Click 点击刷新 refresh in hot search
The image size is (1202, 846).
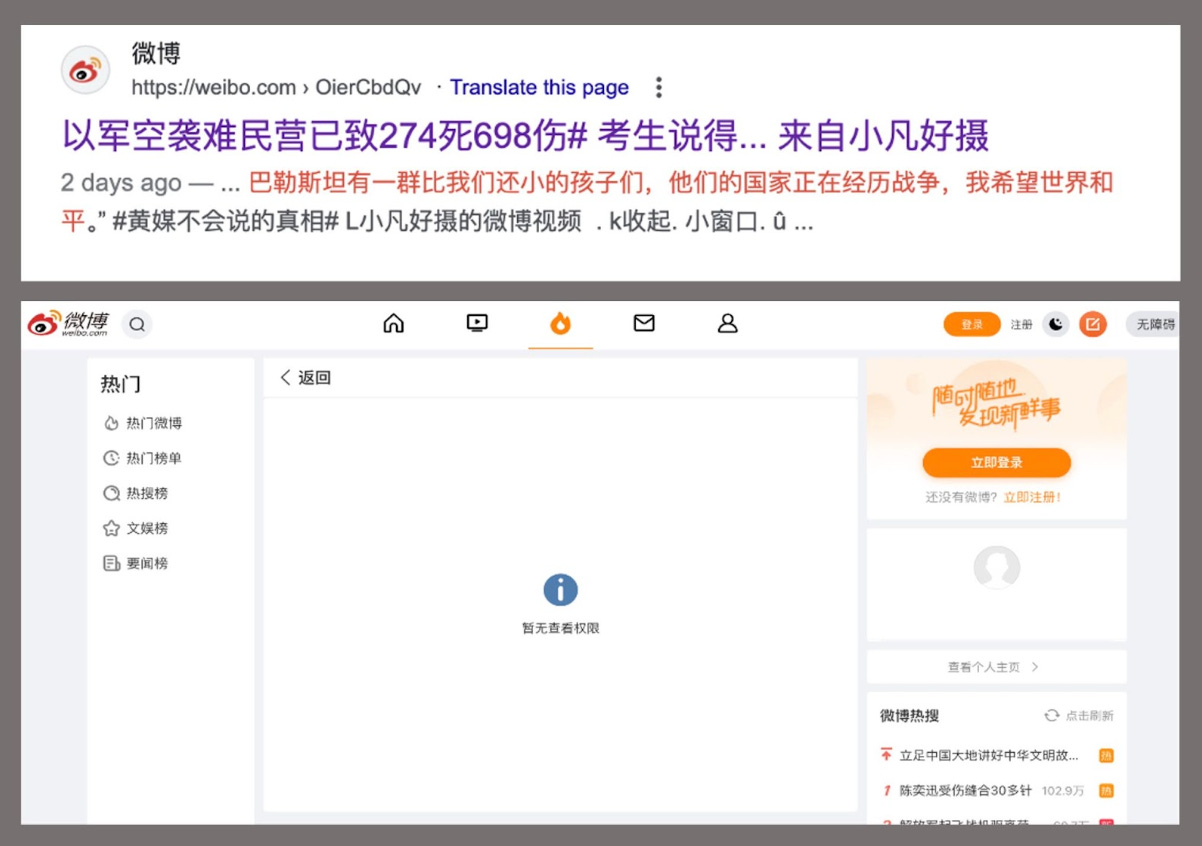[x=1079, y=716]
